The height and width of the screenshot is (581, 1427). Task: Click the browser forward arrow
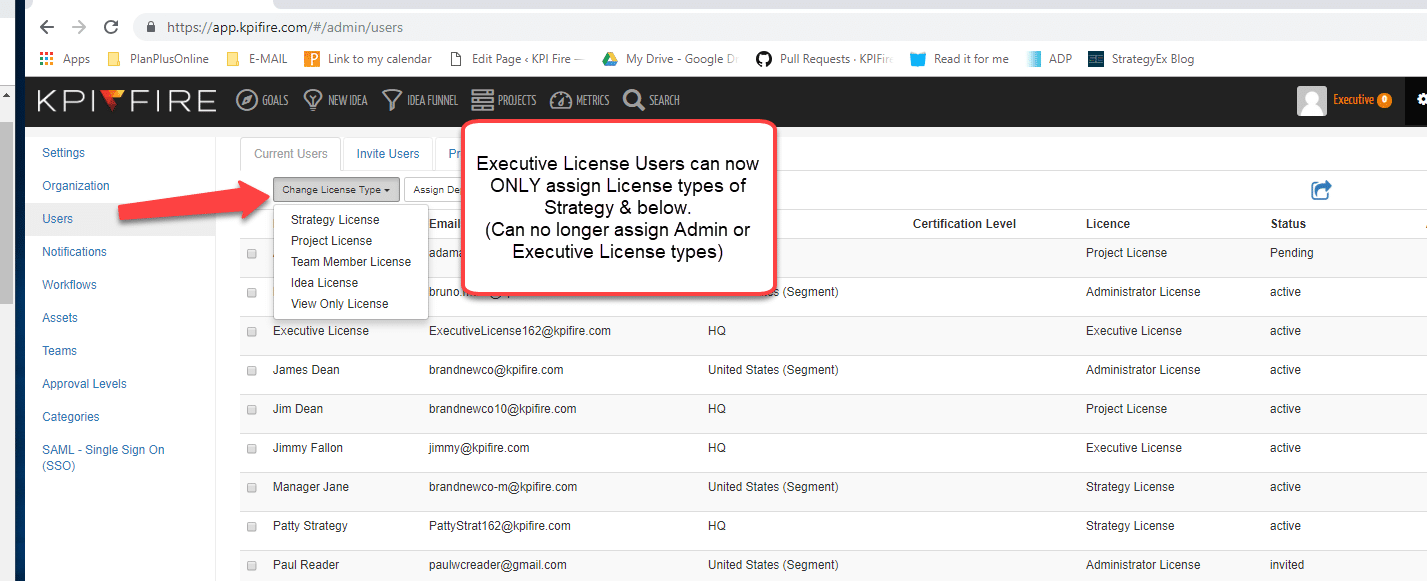[x=79, y=27]
